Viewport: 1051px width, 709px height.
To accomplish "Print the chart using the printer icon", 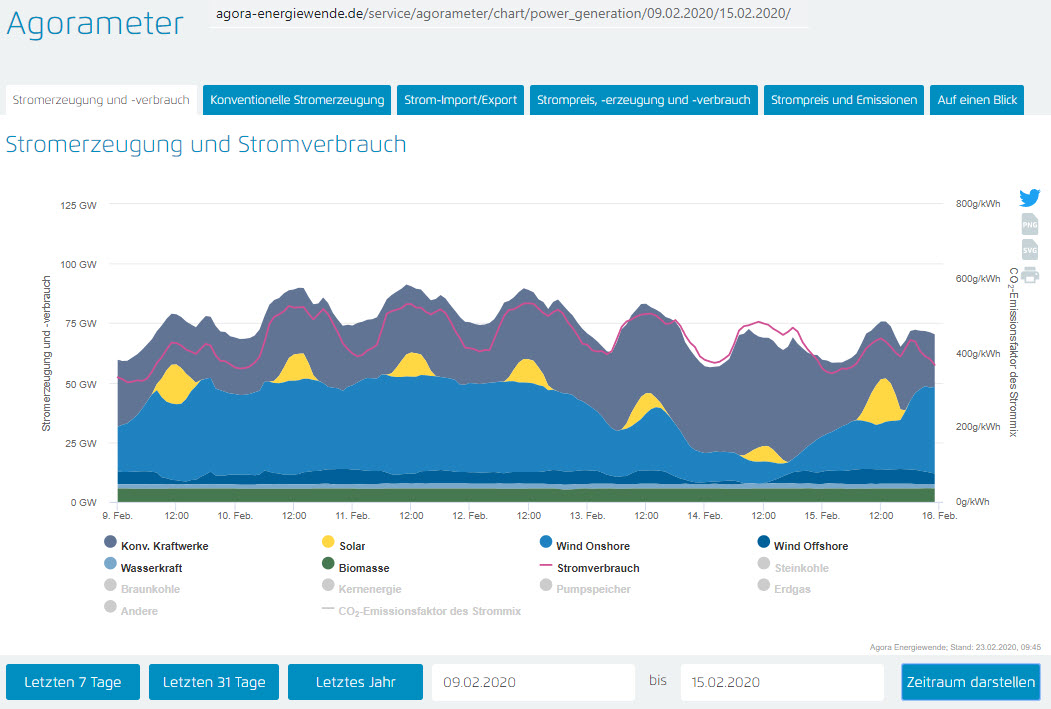I will click(1030, 275).
